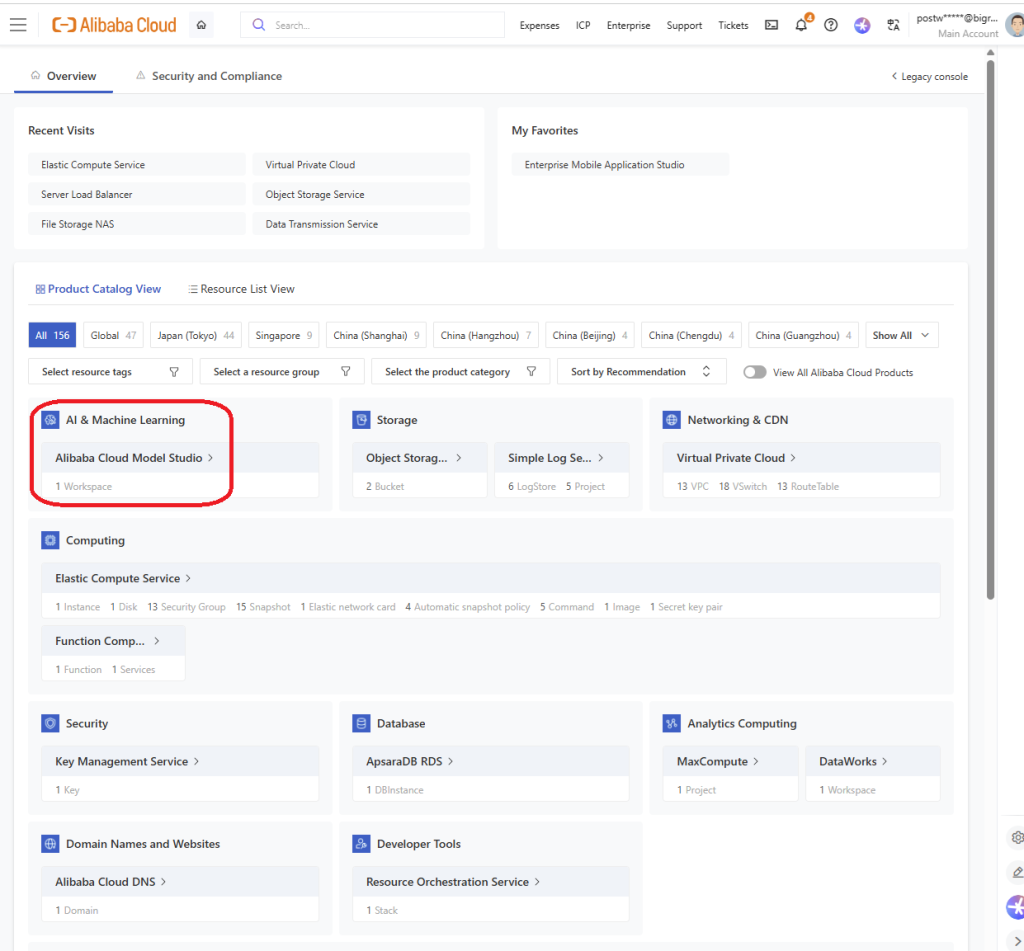Open notifications bell icon
The image size is (1024, 951).
pos(801,25)
